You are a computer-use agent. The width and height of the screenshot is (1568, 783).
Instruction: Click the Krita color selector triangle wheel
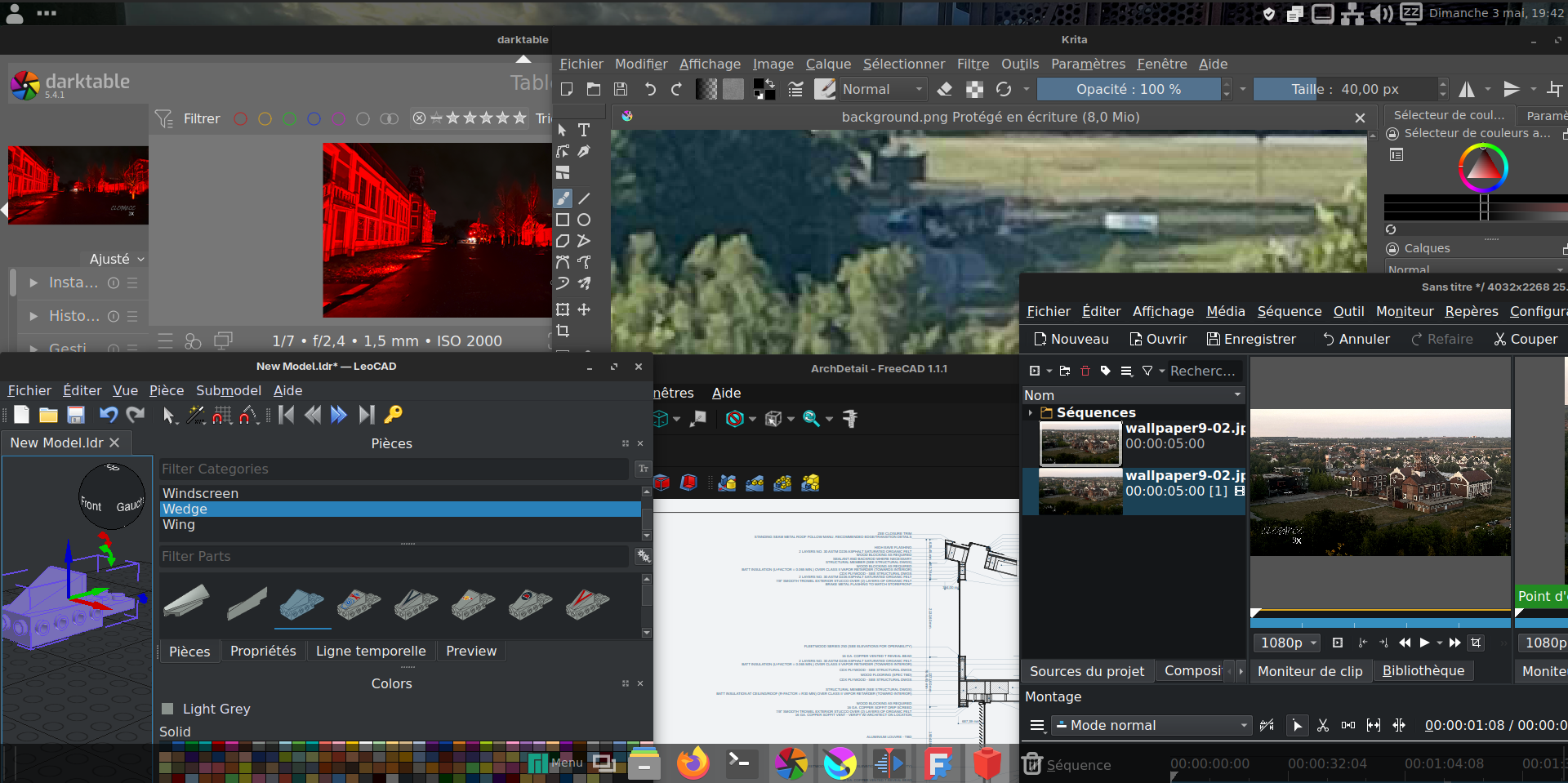pyautogui.click(x=1483, y=167)
